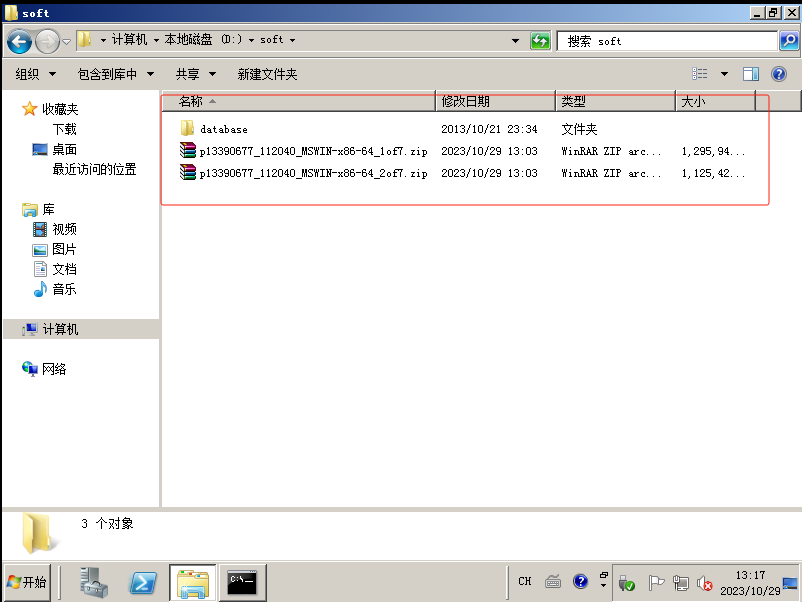Image resolution: width=802 pixels, height=602 pixels.
Task: Click the 2013/10/21 23:34 date cell
Action: [489, 129]
